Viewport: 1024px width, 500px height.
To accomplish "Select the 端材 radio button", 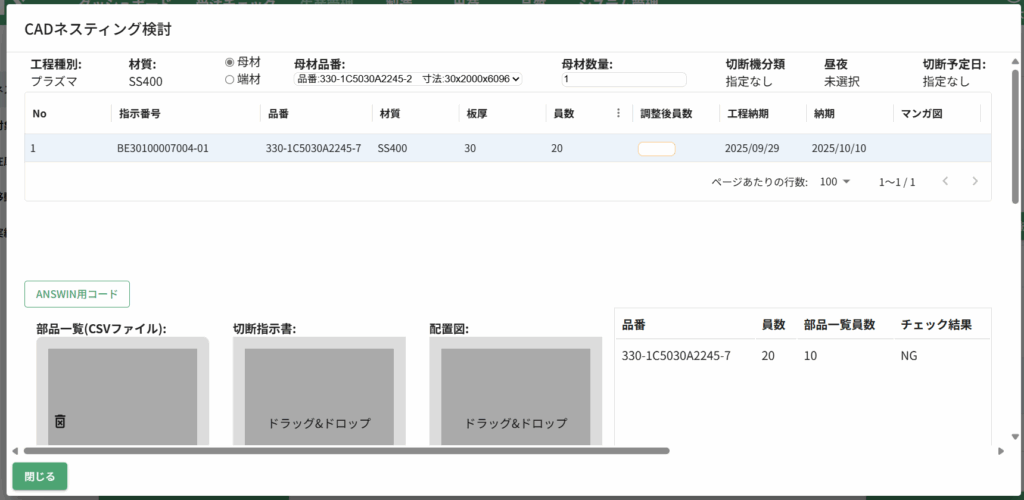I will point(230,79).
